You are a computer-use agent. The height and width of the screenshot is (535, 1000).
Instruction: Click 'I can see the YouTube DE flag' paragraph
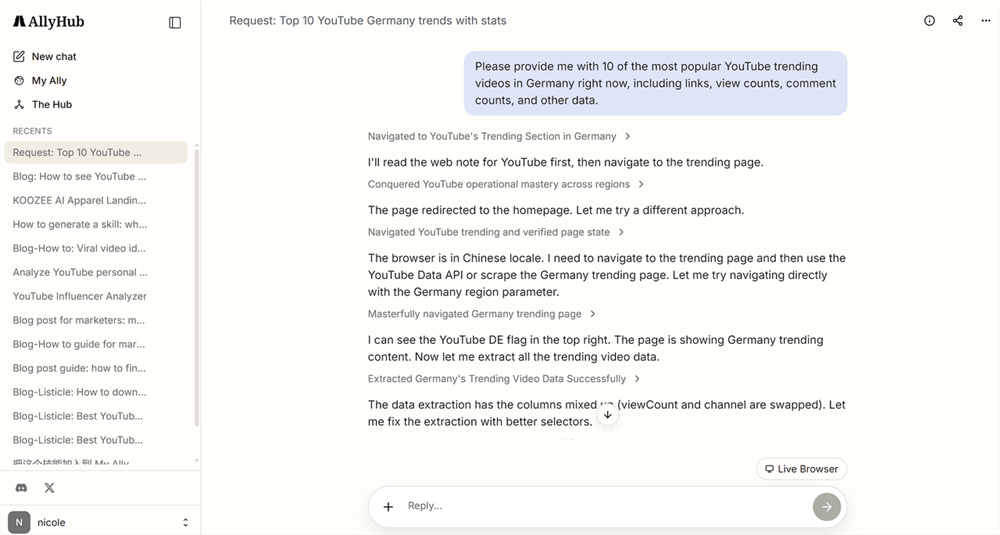pos(596,348)
